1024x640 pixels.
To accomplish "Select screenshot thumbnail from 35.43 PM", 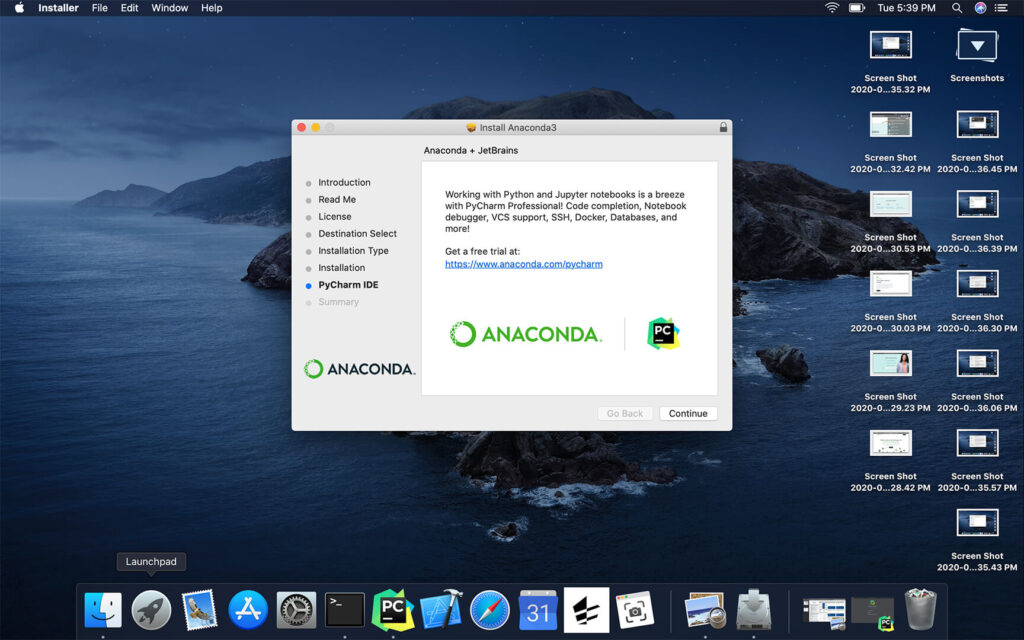I will pyautogui.click(x=977, y=523).
